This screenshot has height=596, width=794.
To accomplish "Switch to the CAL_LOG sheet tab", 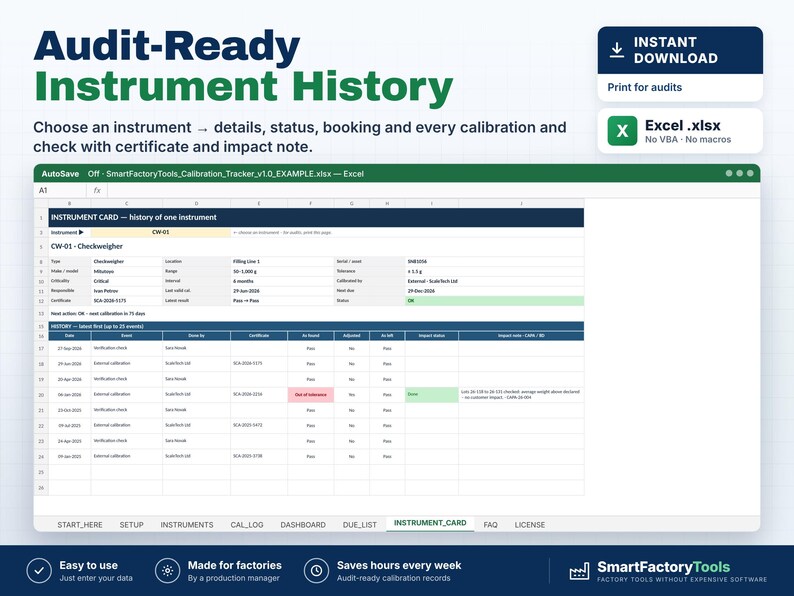I will pos(247,525).
